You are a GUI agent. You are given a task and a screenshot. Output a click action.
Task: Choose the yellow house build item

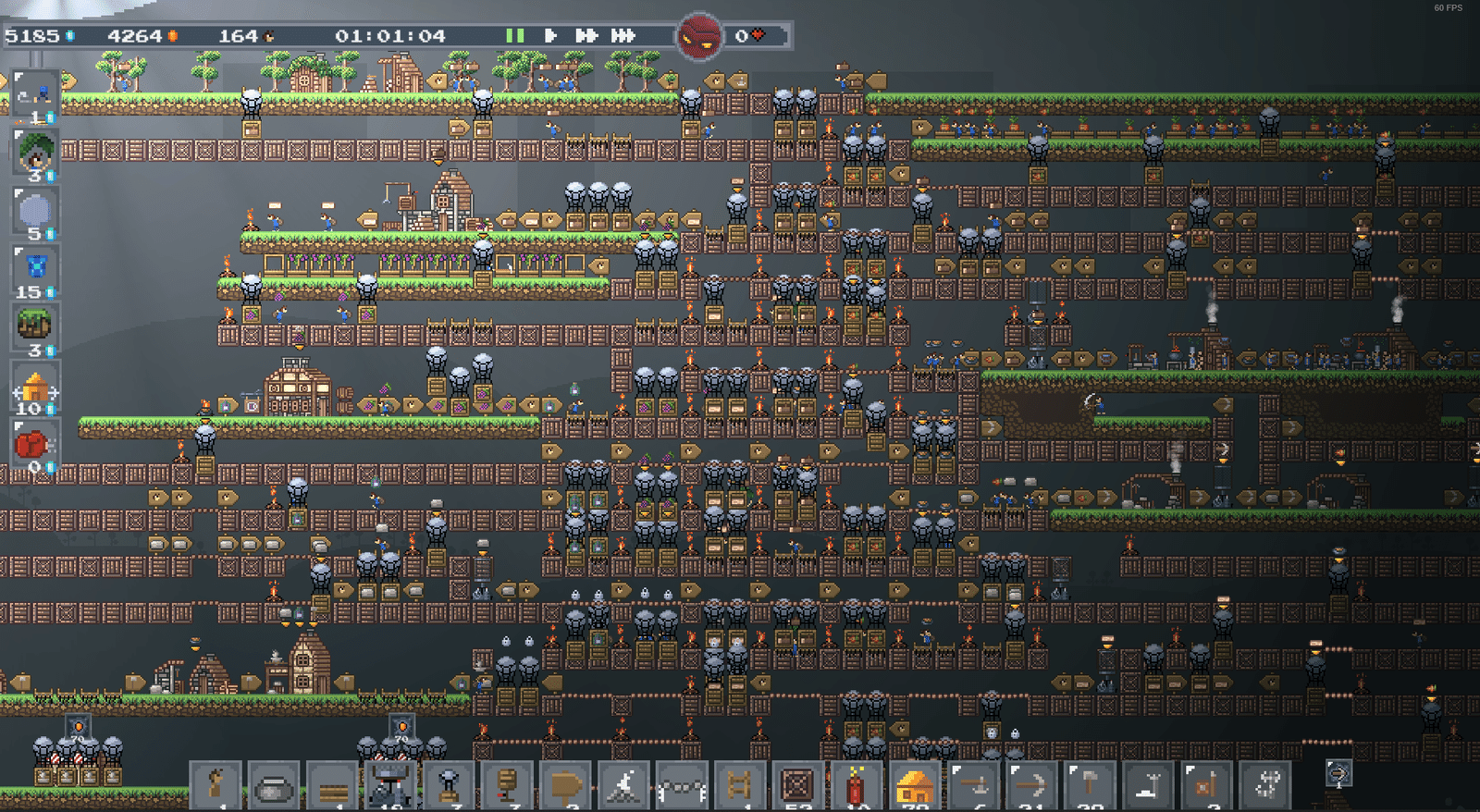915,786
